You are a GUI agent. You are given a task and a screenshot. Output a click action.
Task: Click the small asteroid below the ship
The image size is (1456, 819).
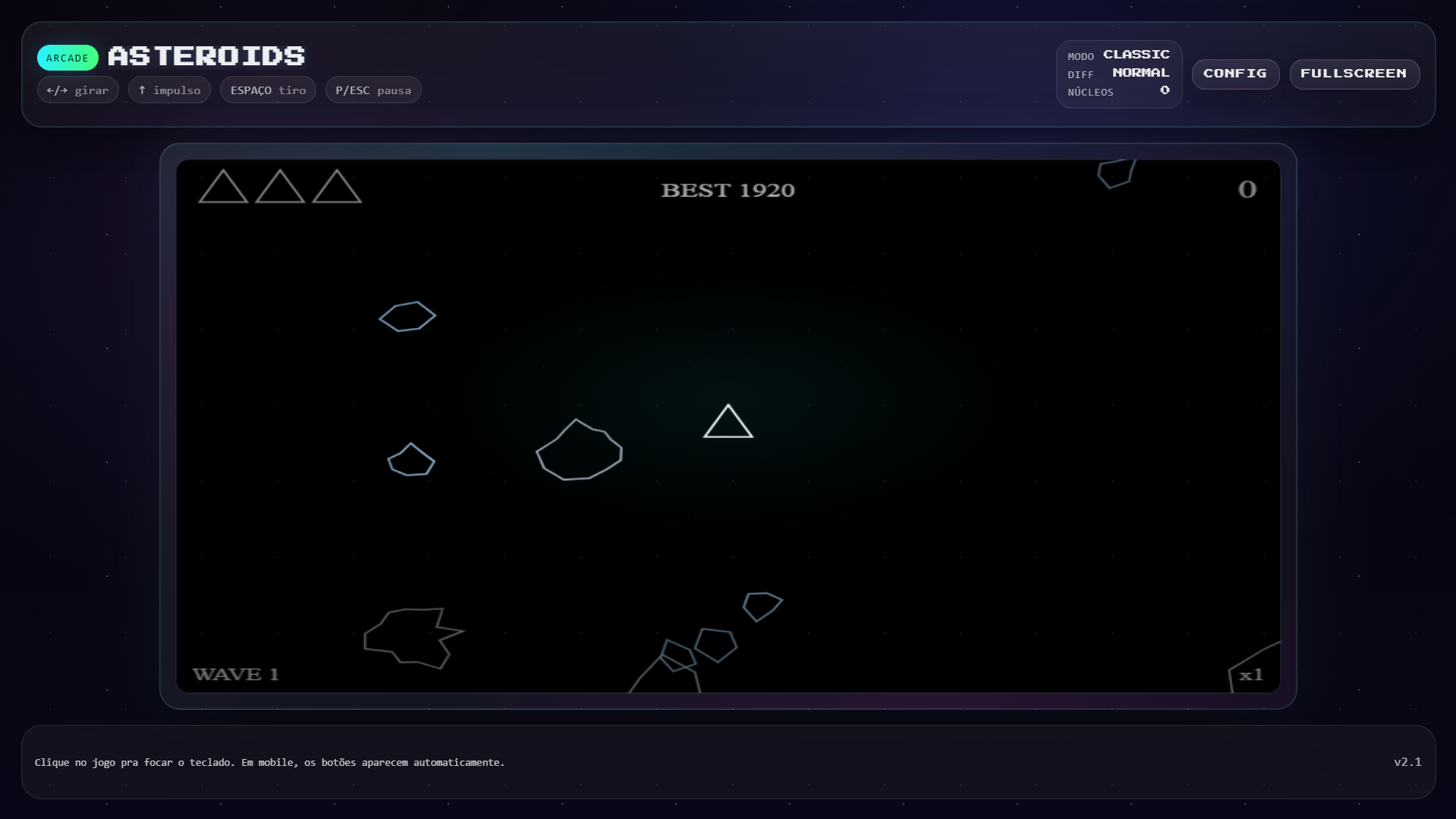click(x=762, y=606)
